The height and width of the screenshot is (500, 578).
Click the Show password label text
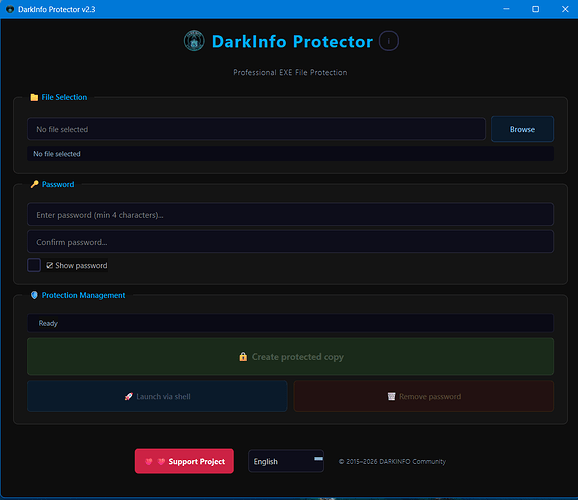click(x=81, y=265)
